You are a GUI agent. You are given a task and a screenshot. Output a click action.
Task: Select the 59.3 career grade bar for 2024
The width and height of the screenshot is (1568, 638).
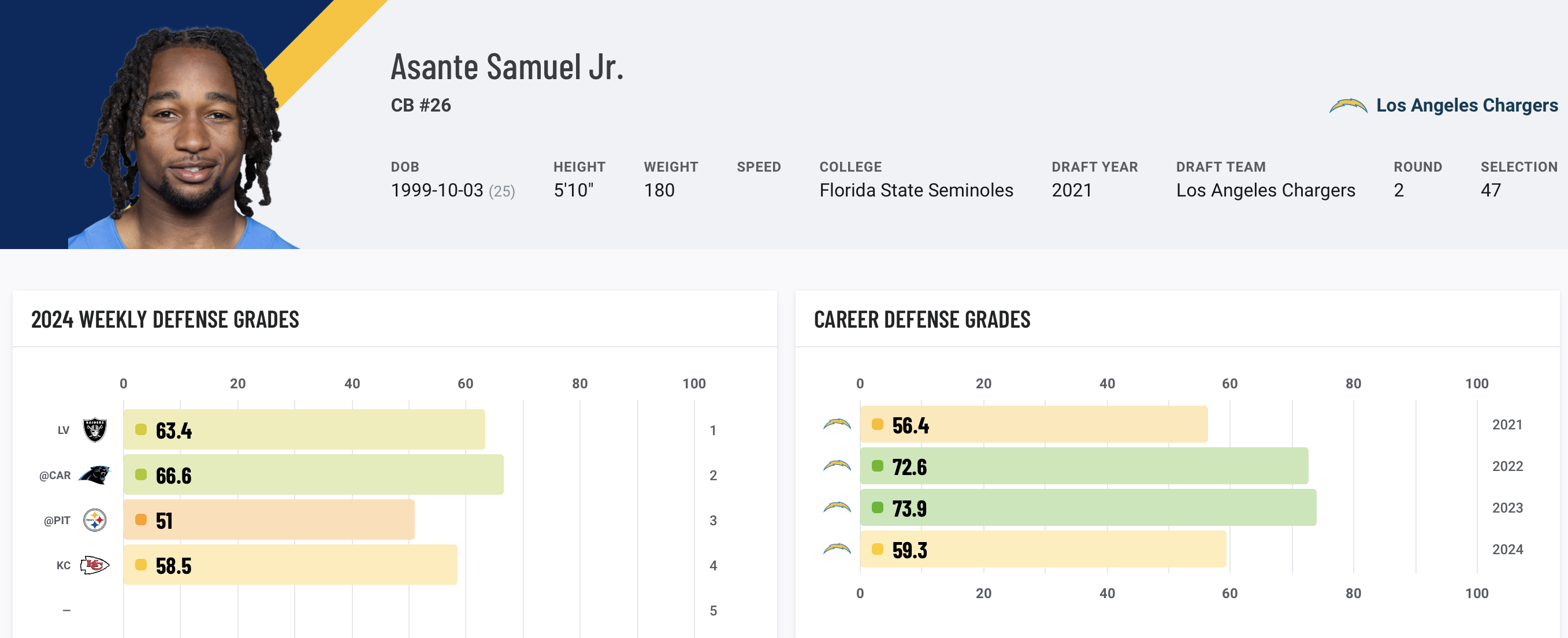click(1043, 549)
